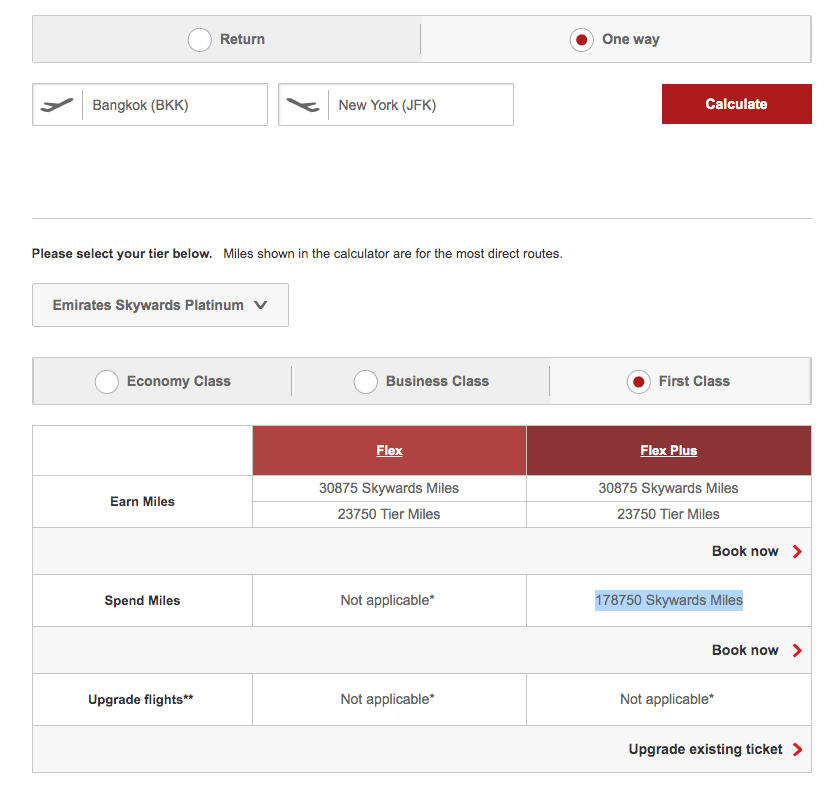Click the red chevron next to first Book now
The height and width of the screenshot is (795, 836).
(796, 551)
